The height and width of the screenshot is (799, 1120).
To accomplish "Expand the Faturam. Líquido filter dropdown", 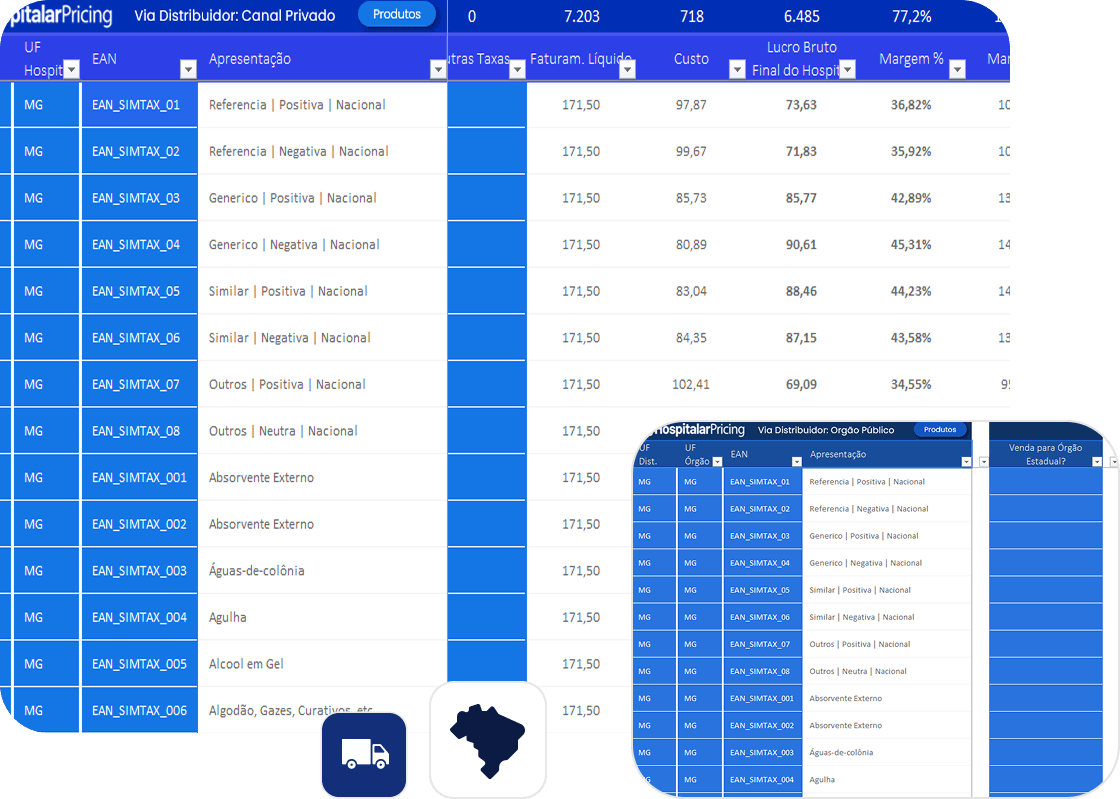I will click(x=627, y=70).
